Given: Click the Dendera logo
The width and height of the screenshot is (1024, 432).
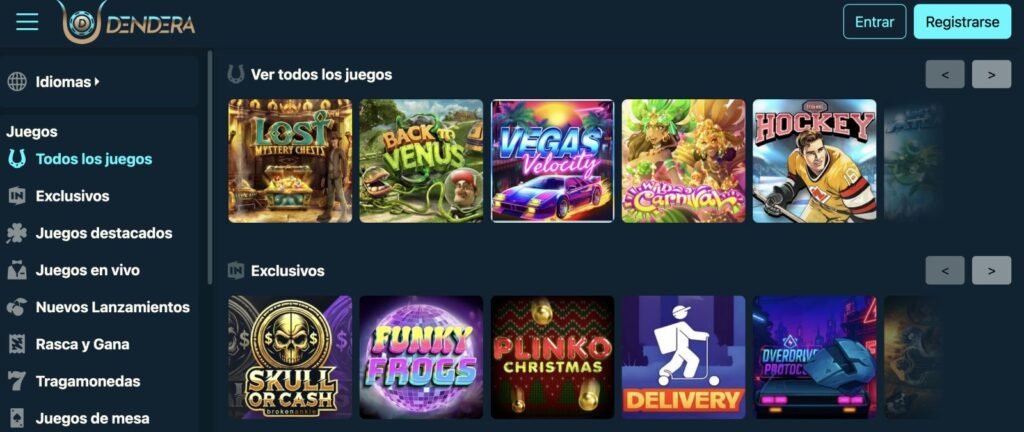Looking at the screenshot, I should 126,22.
